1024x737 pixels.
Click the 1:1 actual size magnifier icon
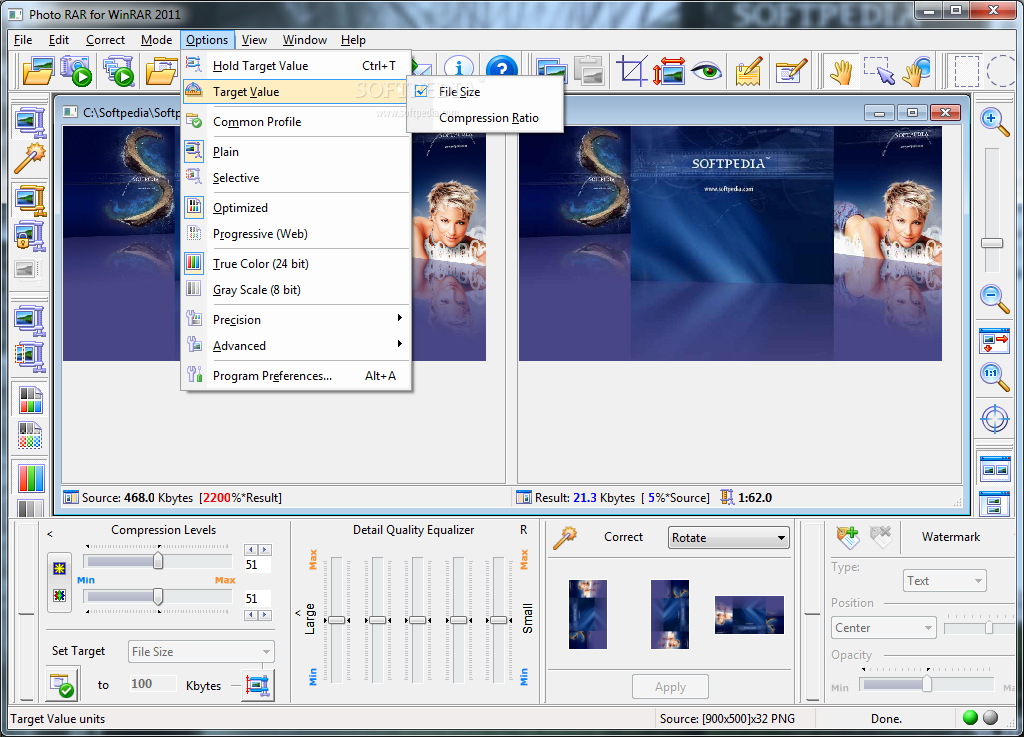pos(994,376)
